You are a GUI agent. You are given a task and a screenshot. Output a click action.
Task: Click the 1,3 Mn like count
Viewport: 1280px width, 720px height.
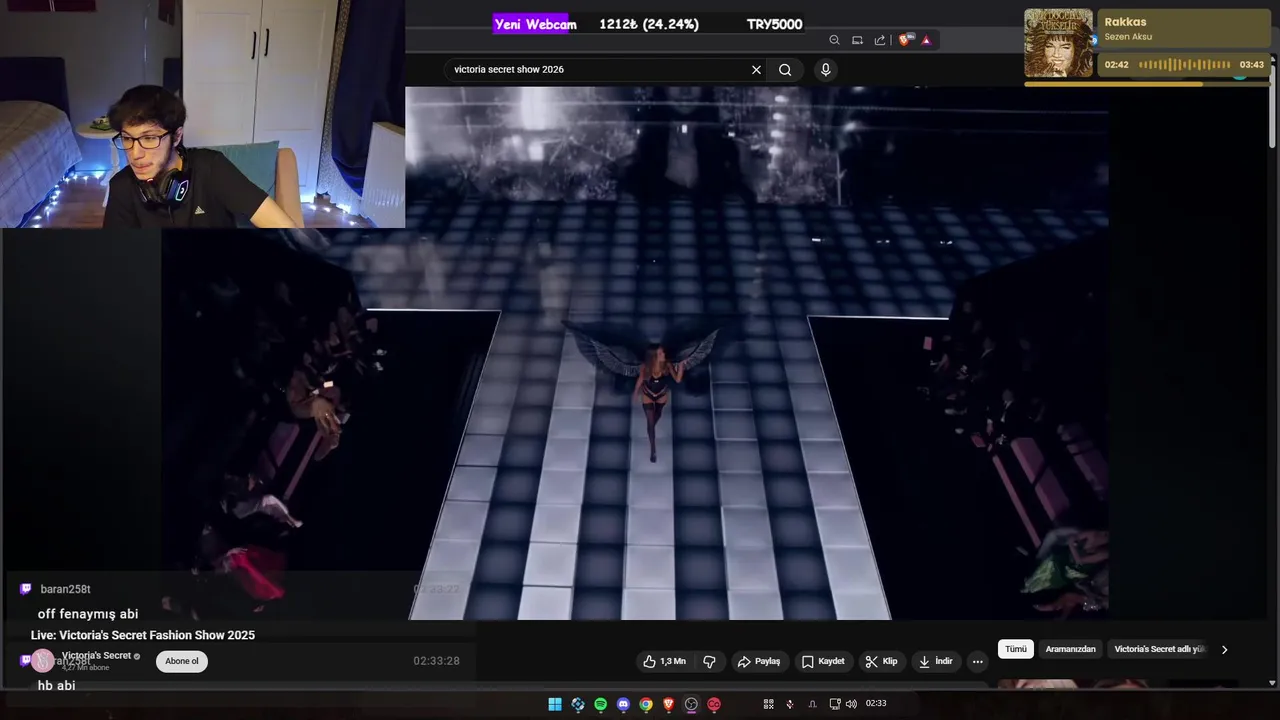click(x=673, y=661)
